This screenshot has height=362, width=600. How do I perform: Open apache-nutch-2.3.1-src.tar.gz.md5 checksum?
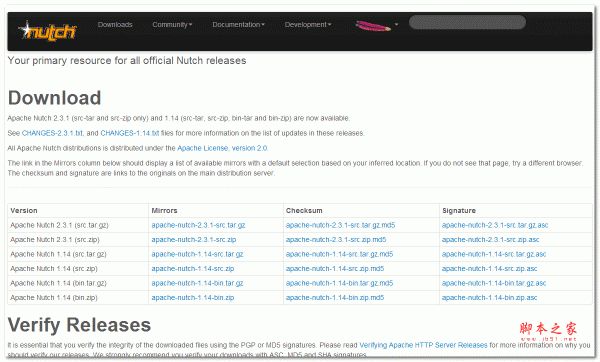(341, 225)
